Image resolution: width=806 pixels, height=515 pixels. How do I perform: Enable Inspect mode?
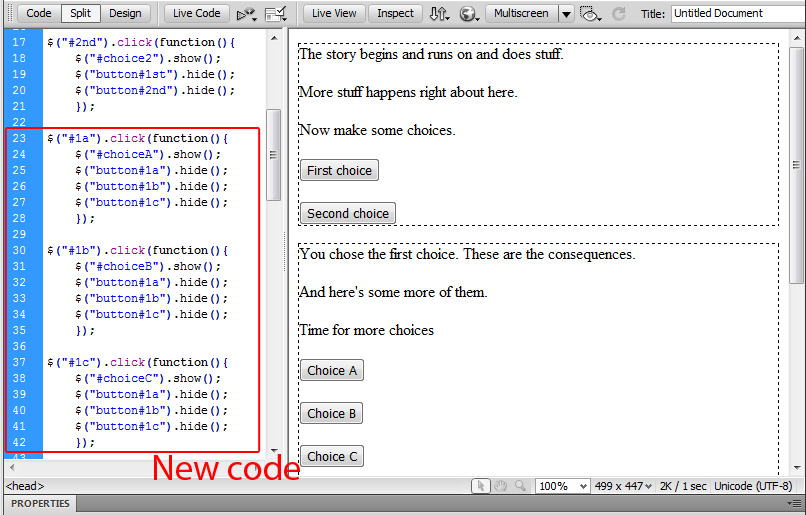click(x=395, y=13)
